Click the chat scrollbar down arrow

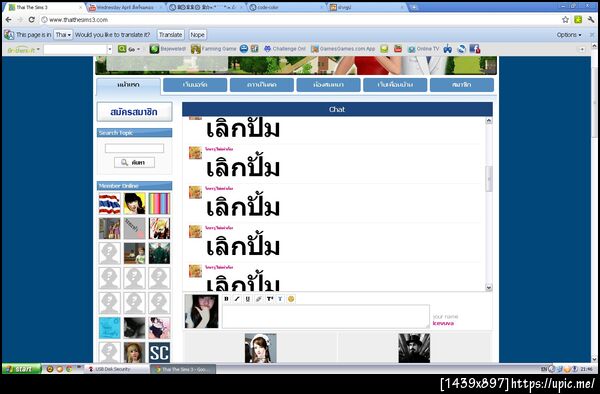coord(488,288)
